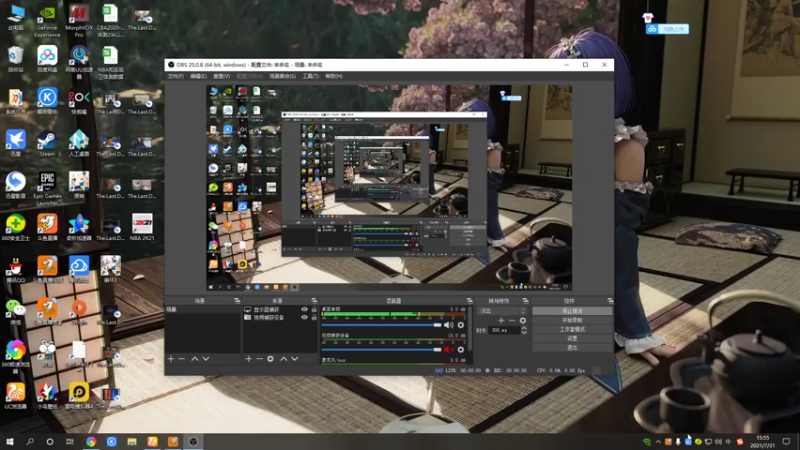Open the File menu in OBS

[176, 76]
